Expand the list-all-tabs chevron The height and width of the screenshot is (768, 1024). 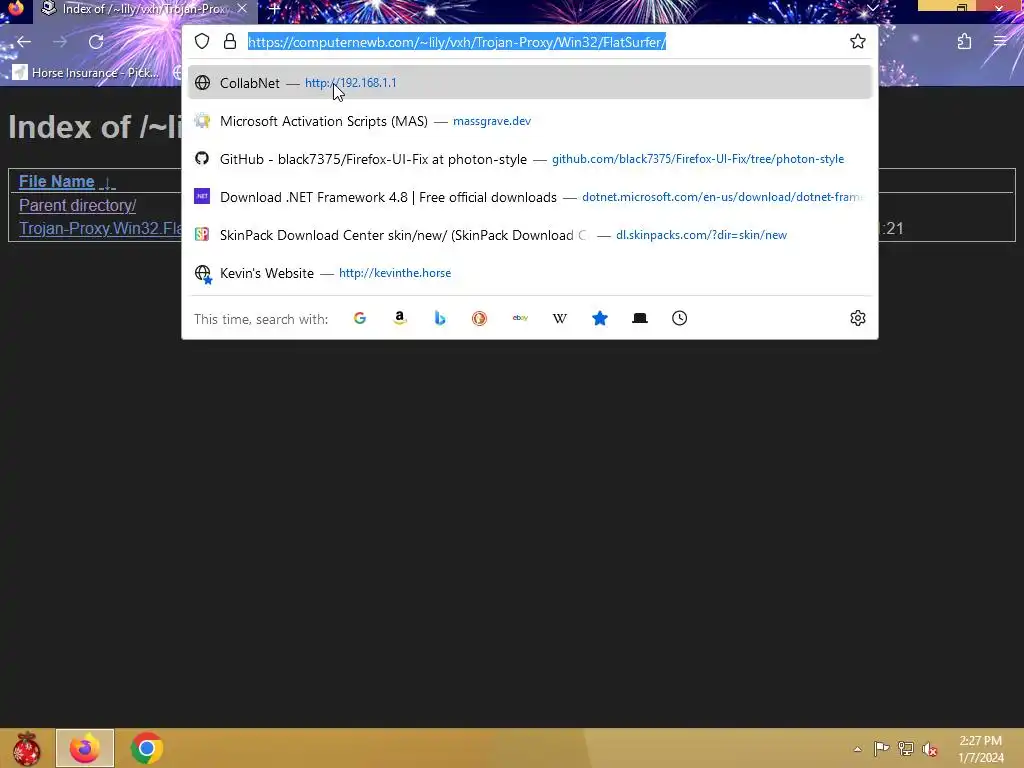click(x=872, y=8)
